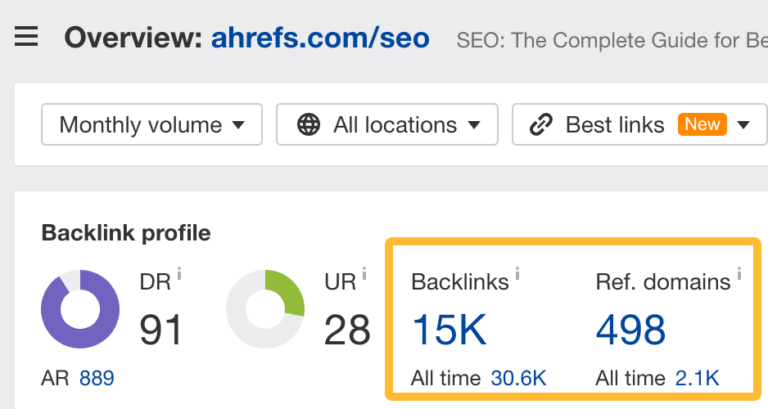Open the hamburger menu

pyautogui.click(x=26, y=36)
